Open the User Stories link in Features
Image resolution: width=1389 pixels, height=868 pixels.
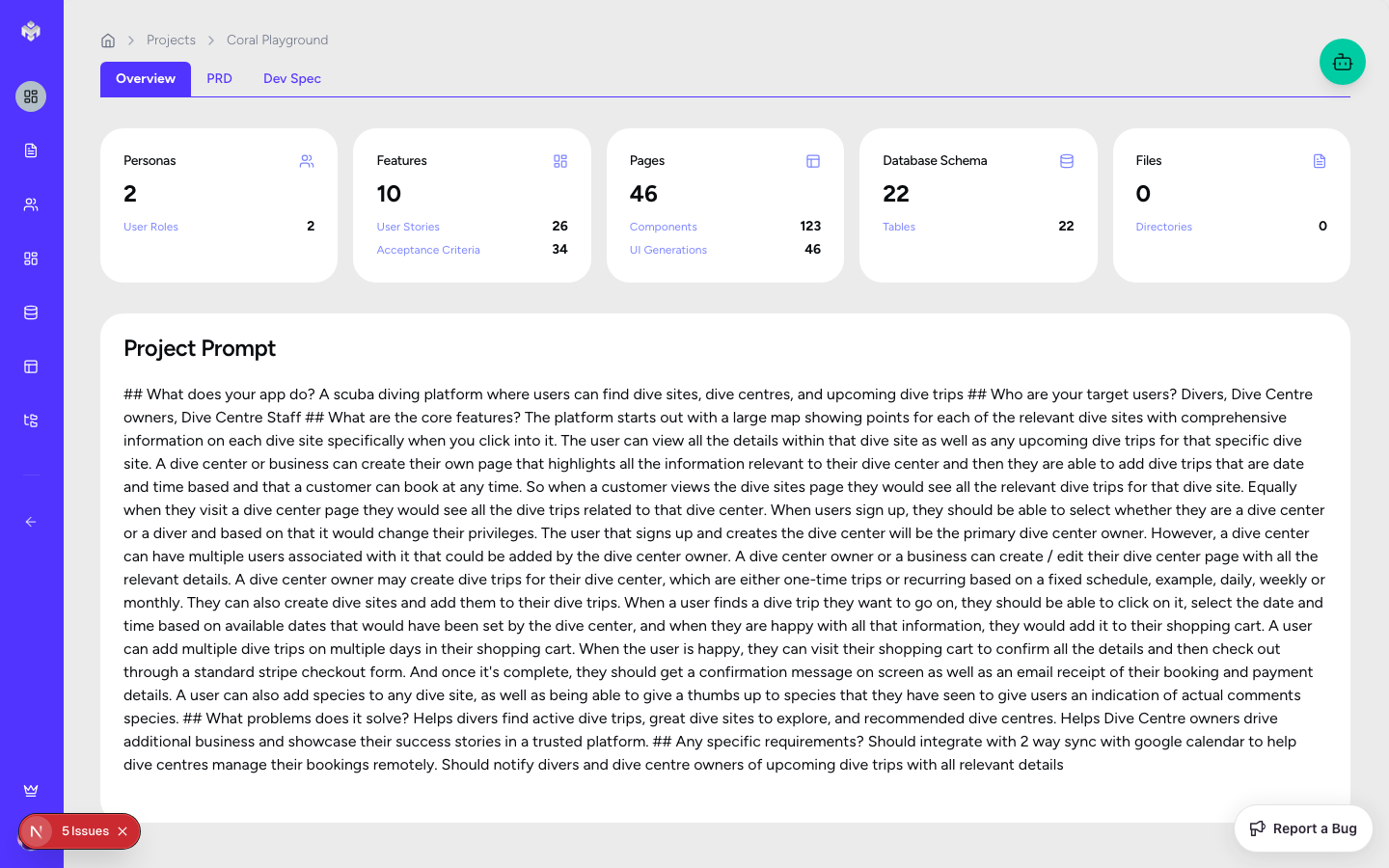408,227
